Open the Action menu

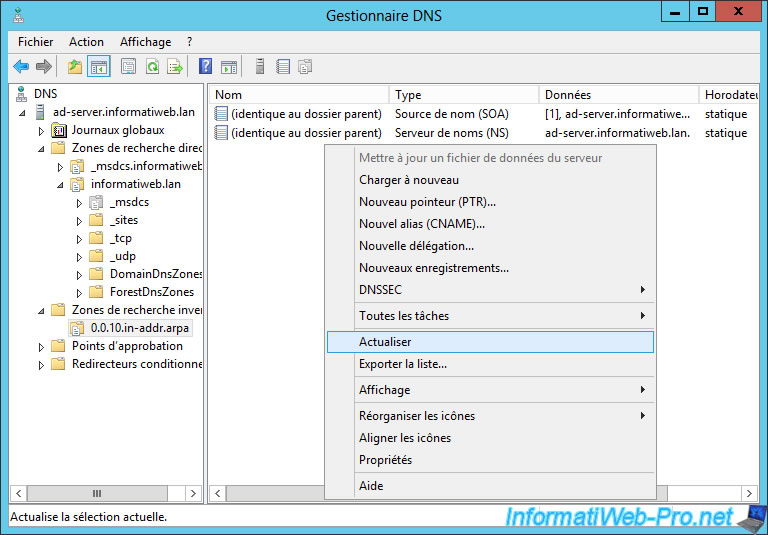coord(86,42)
